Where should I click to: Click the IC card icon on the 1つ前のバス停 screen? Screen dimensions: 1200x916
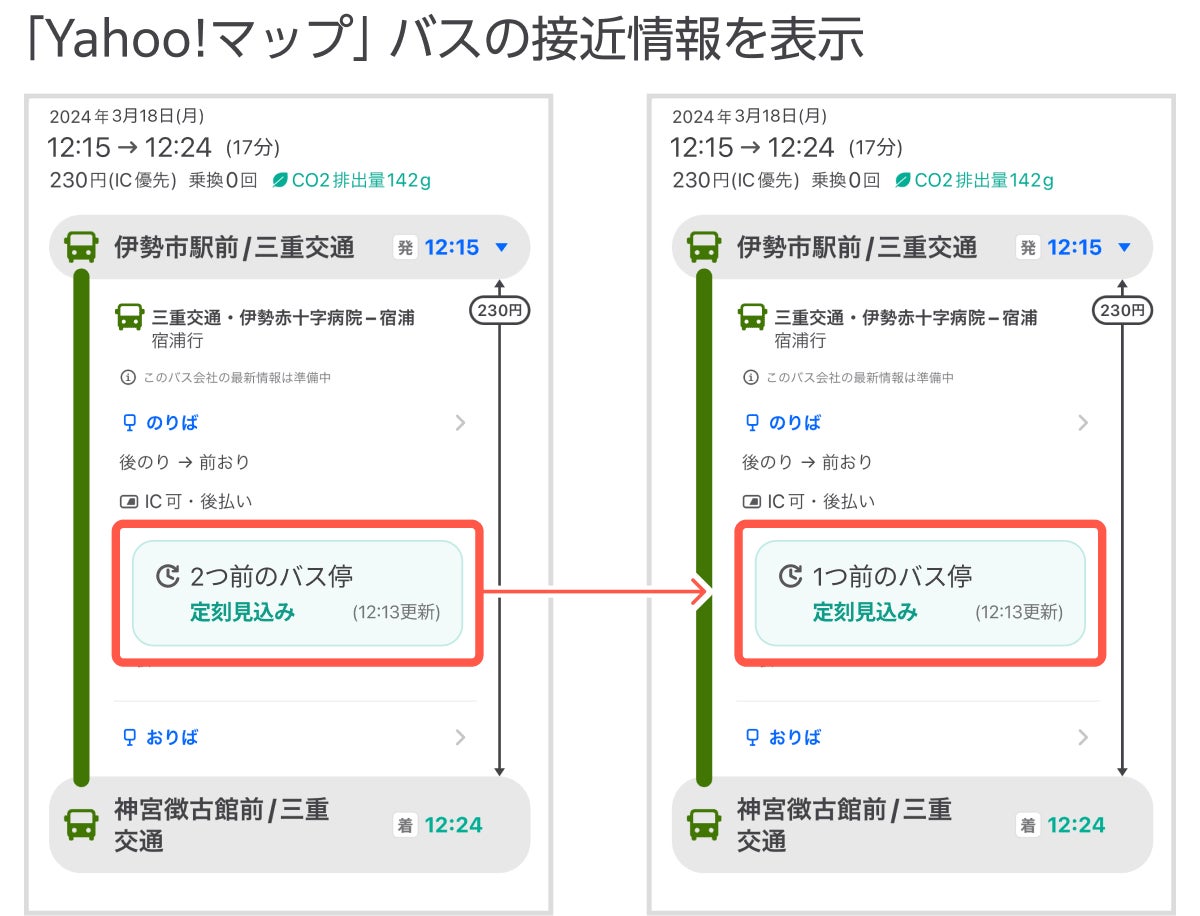tap(752, 501)
